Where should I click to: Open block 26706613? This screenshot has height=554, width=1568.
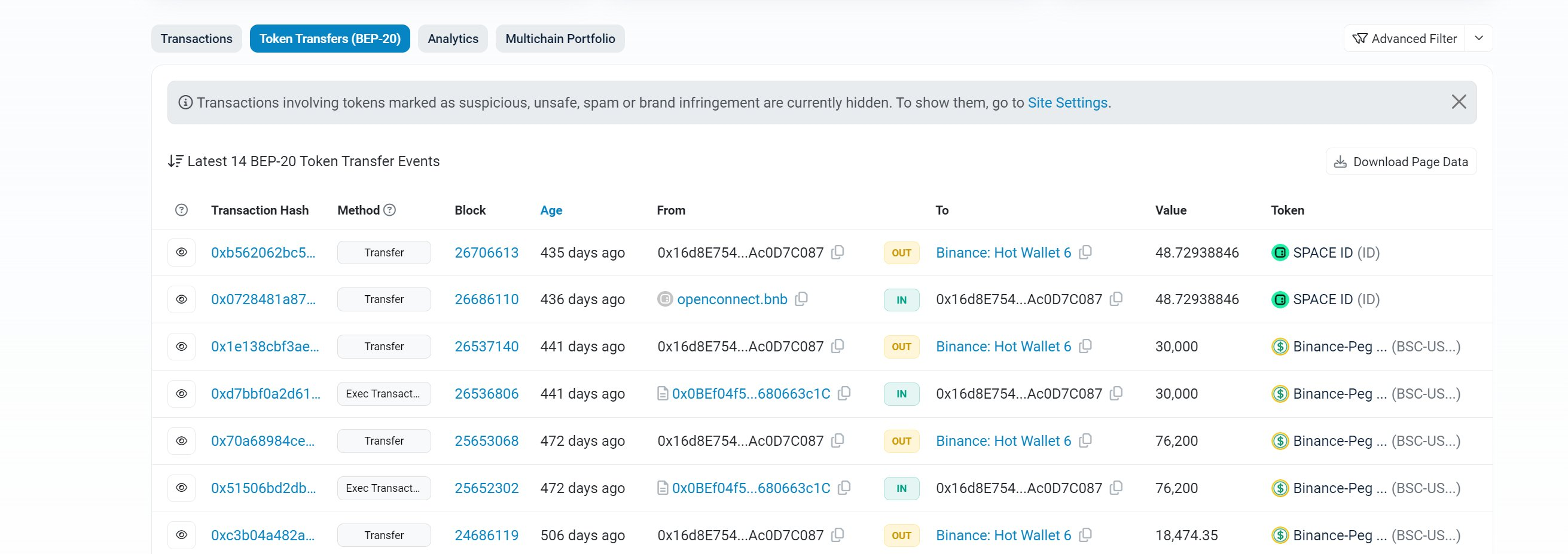coord(486,252)
